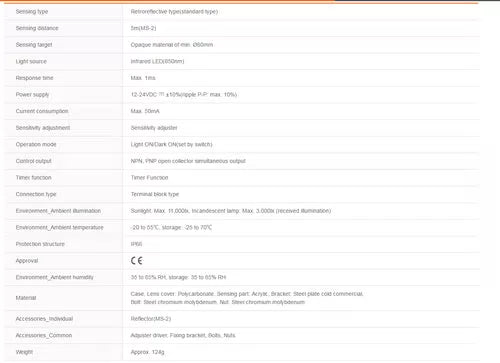Image resolution: width=500 pixels, height=363 pixels.
Task: Select the Weight row value
Action: 147,352
